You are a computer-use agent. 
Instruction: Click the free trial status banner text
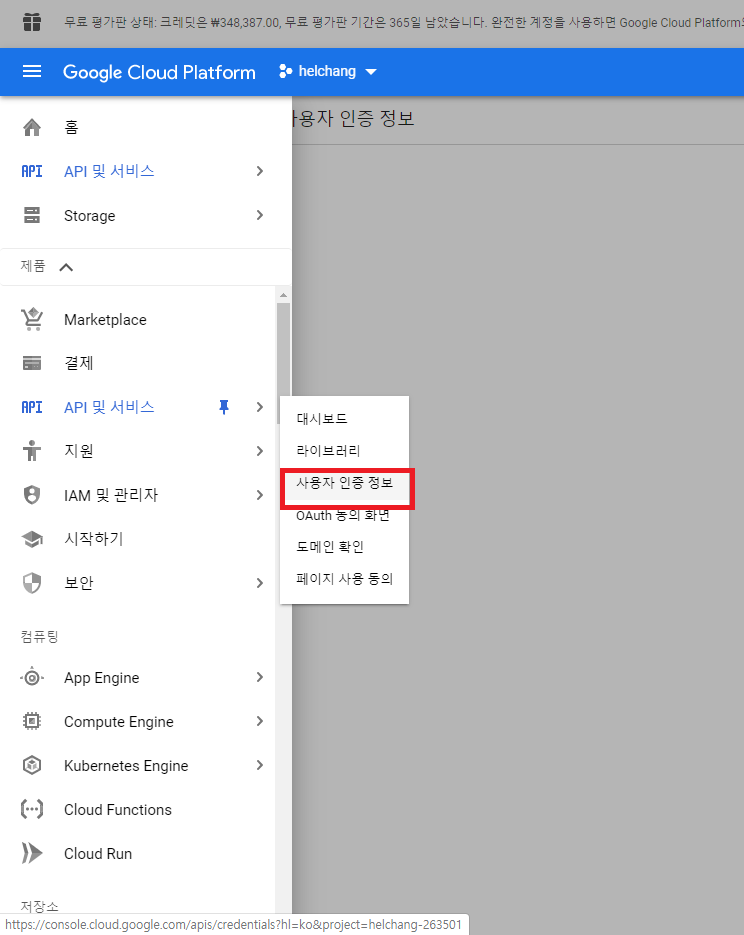coord(404,23)
